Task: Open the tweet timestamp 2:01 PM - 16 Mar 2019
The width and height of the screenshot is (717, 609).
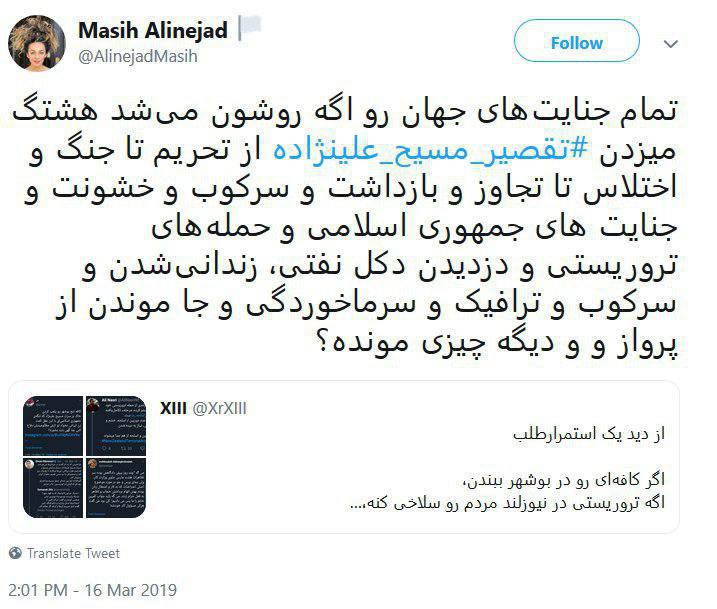Action: [x=92, y=590]
